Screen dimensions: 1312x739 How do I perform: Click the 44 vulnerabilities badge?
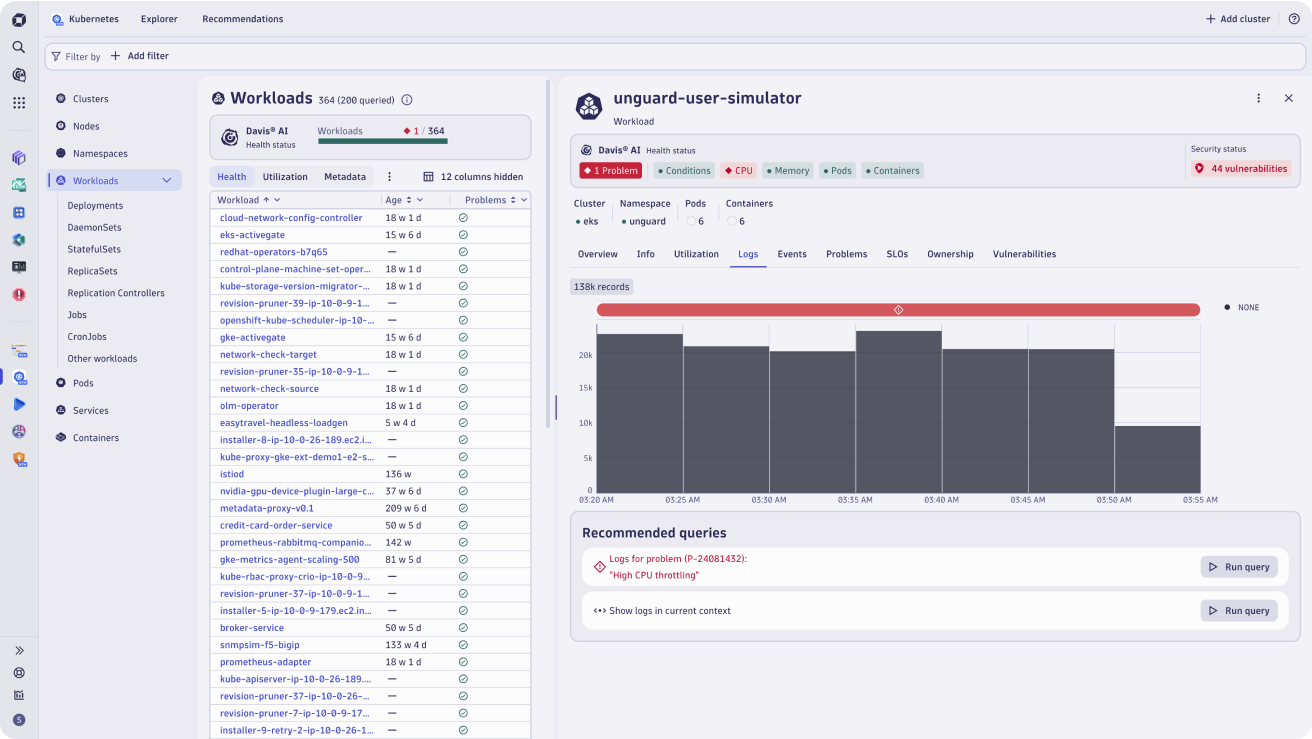tap(1241, 169)
